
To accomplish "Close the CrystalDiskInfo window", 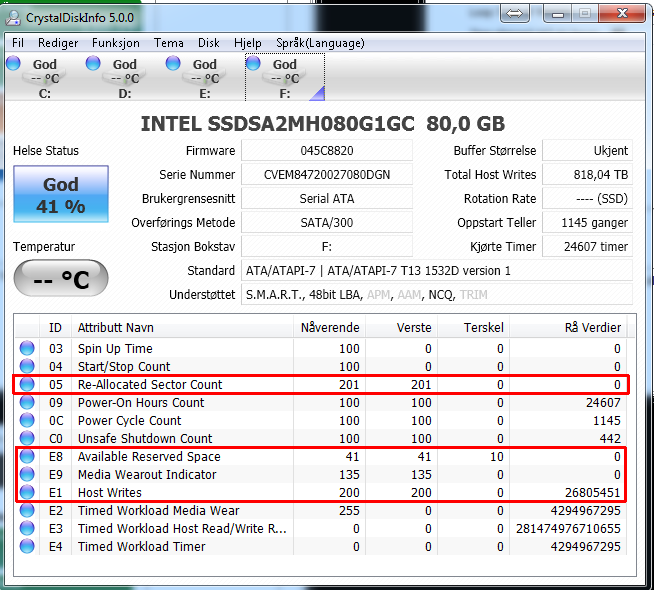I will click(x=622, y=14).
